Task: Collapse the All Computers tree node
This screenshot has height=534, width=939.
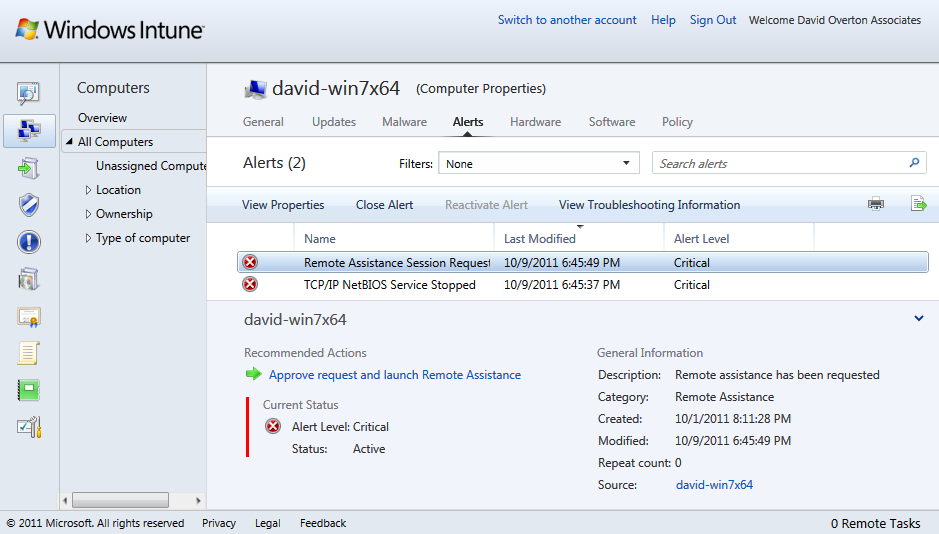Action: coord(69,141)
